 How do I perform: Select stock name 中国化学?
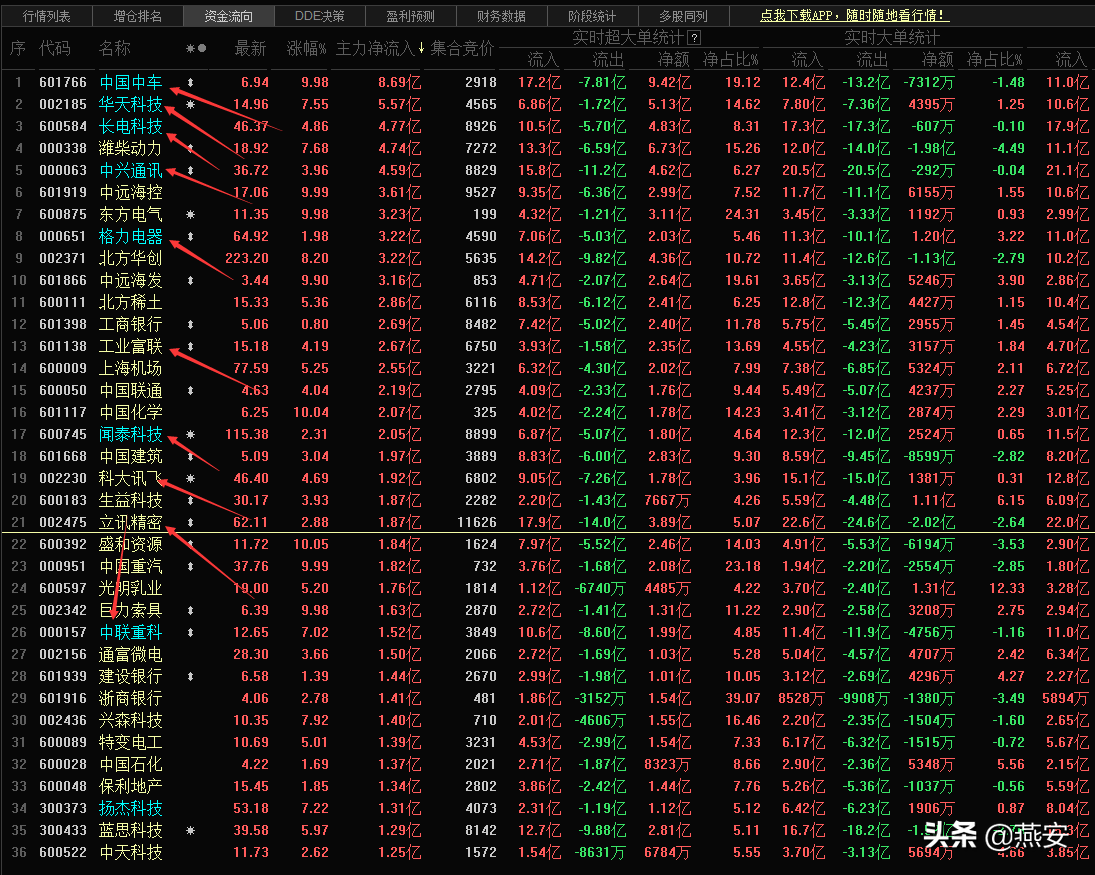[131, 413]
